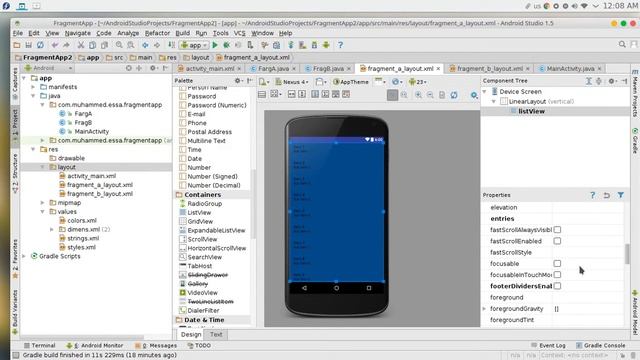Check the focusable property checkbox
The image size is (640, 360).
(557, 263)
